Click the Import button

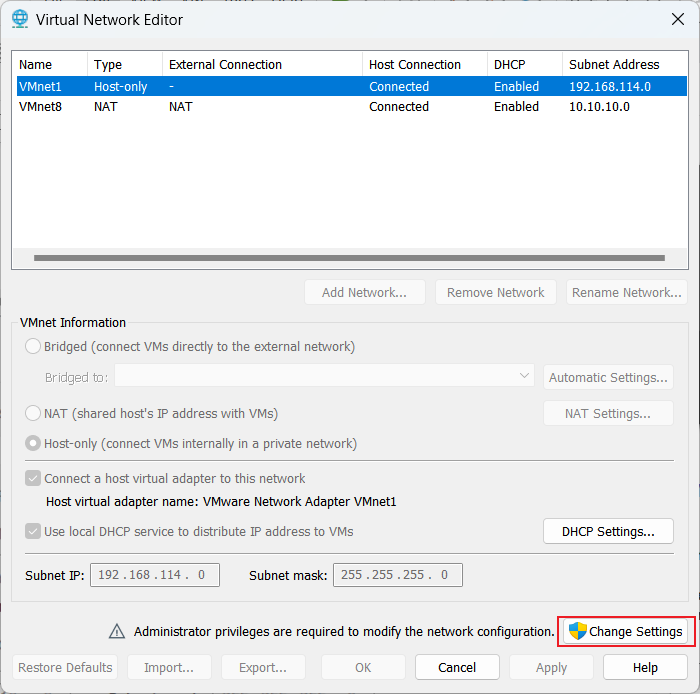pos(169,667)
